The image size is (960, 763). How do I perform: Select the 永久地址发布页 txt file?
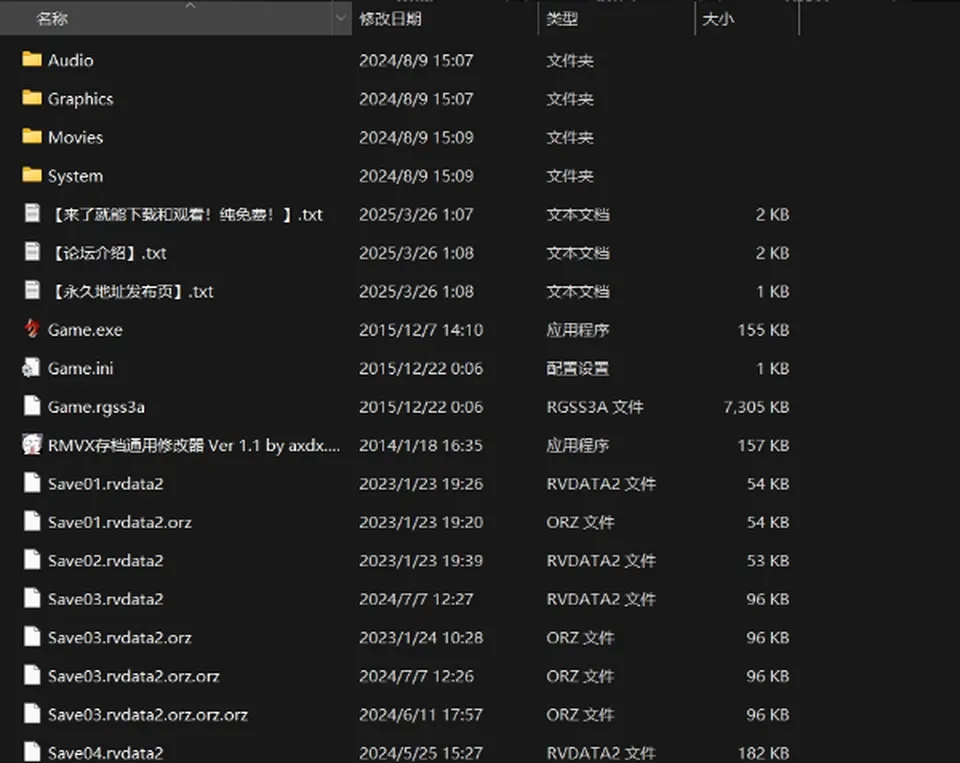[131, 291]
